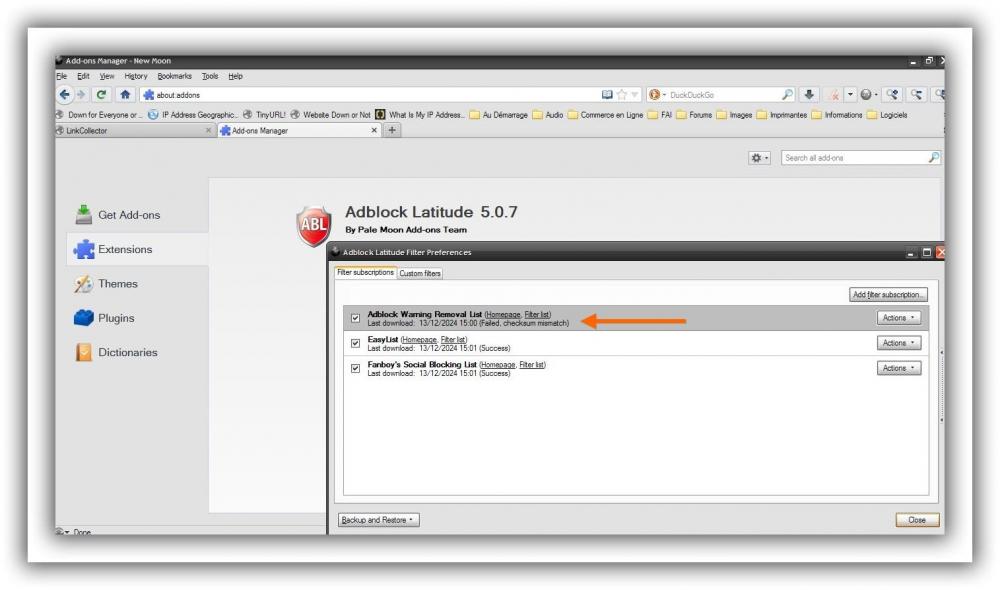
Task: Open the Backup and Restore dropdown
Action: pos(378,520)
